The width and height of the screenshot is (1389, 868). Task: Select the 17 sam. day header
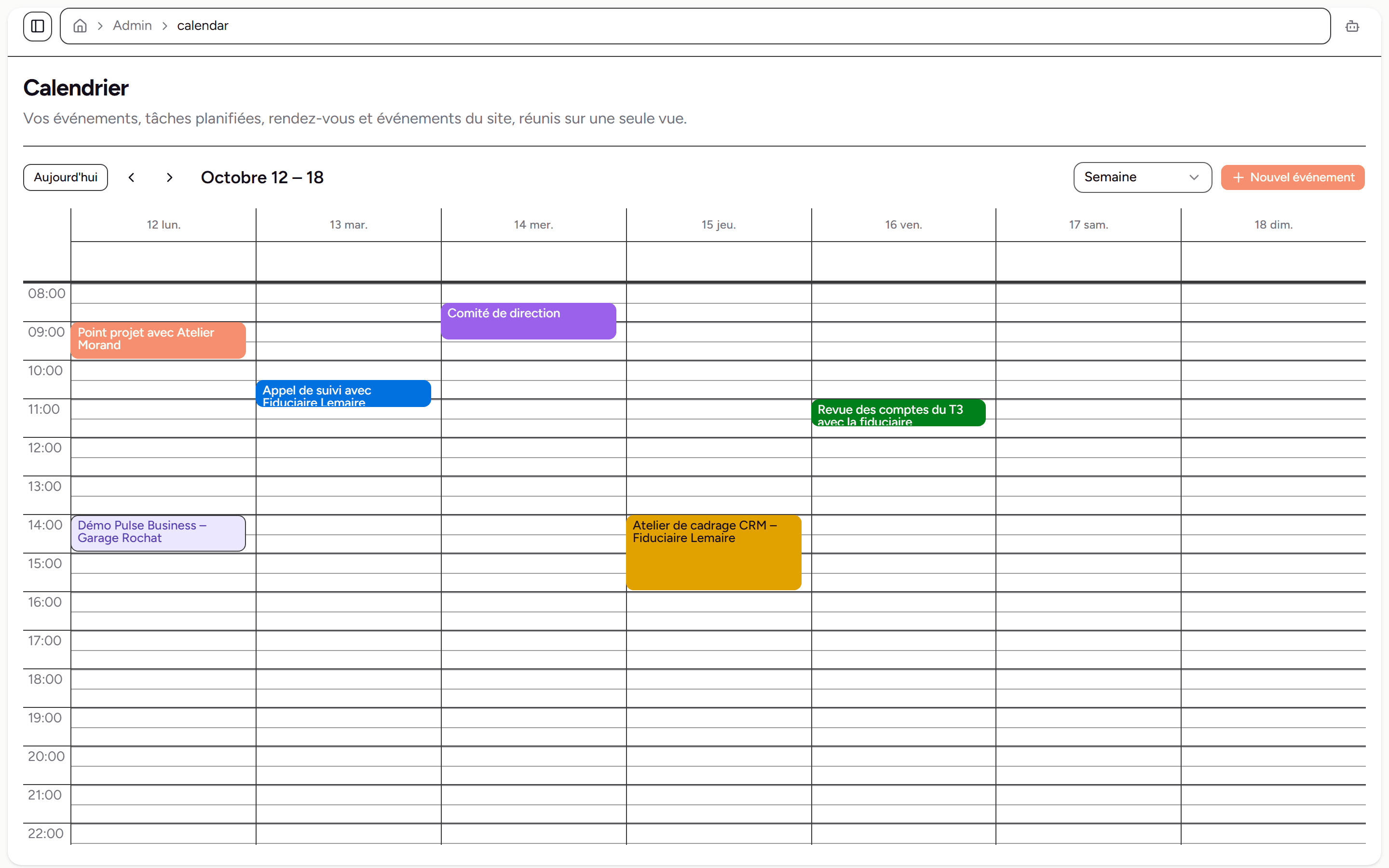pos(1088,225)
